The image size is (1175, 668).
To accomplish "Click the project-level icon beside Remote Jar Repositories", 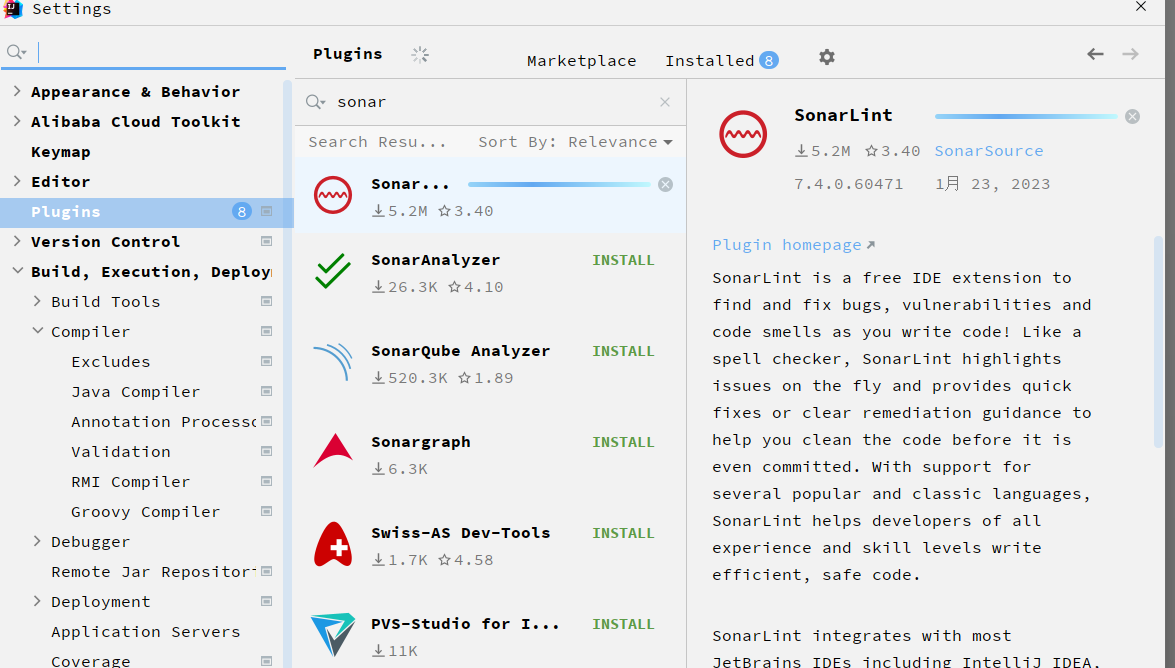I will [x=266, y=571].
